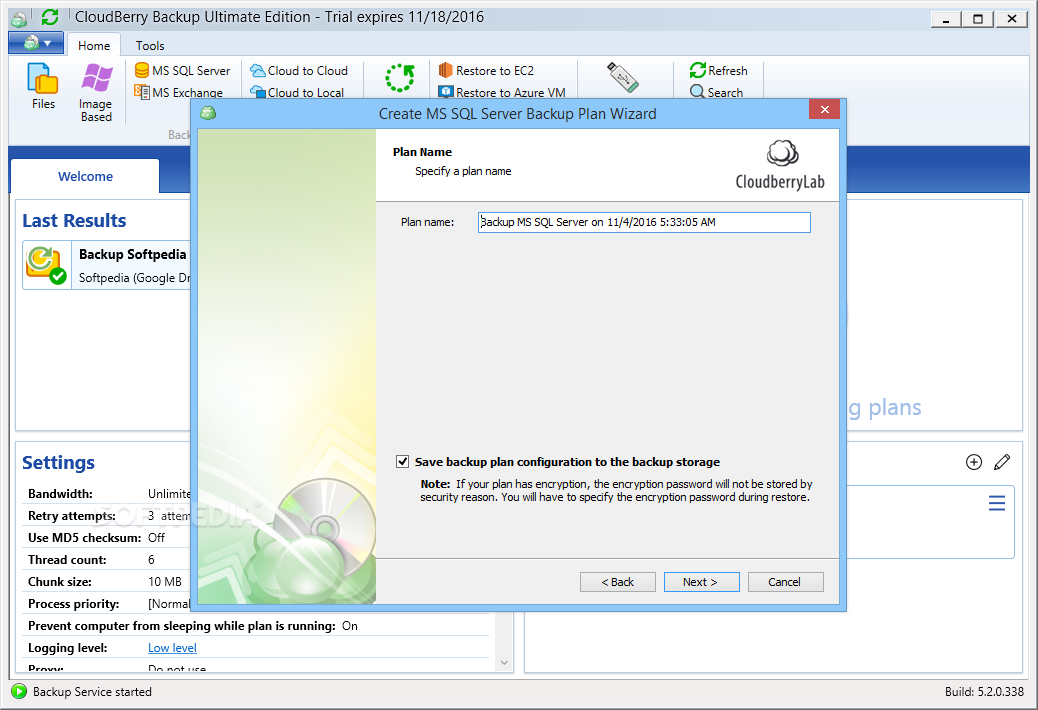Select Cloud to Cloud backup
This screenshot has width=1038, height=710.
coord(299,71)
